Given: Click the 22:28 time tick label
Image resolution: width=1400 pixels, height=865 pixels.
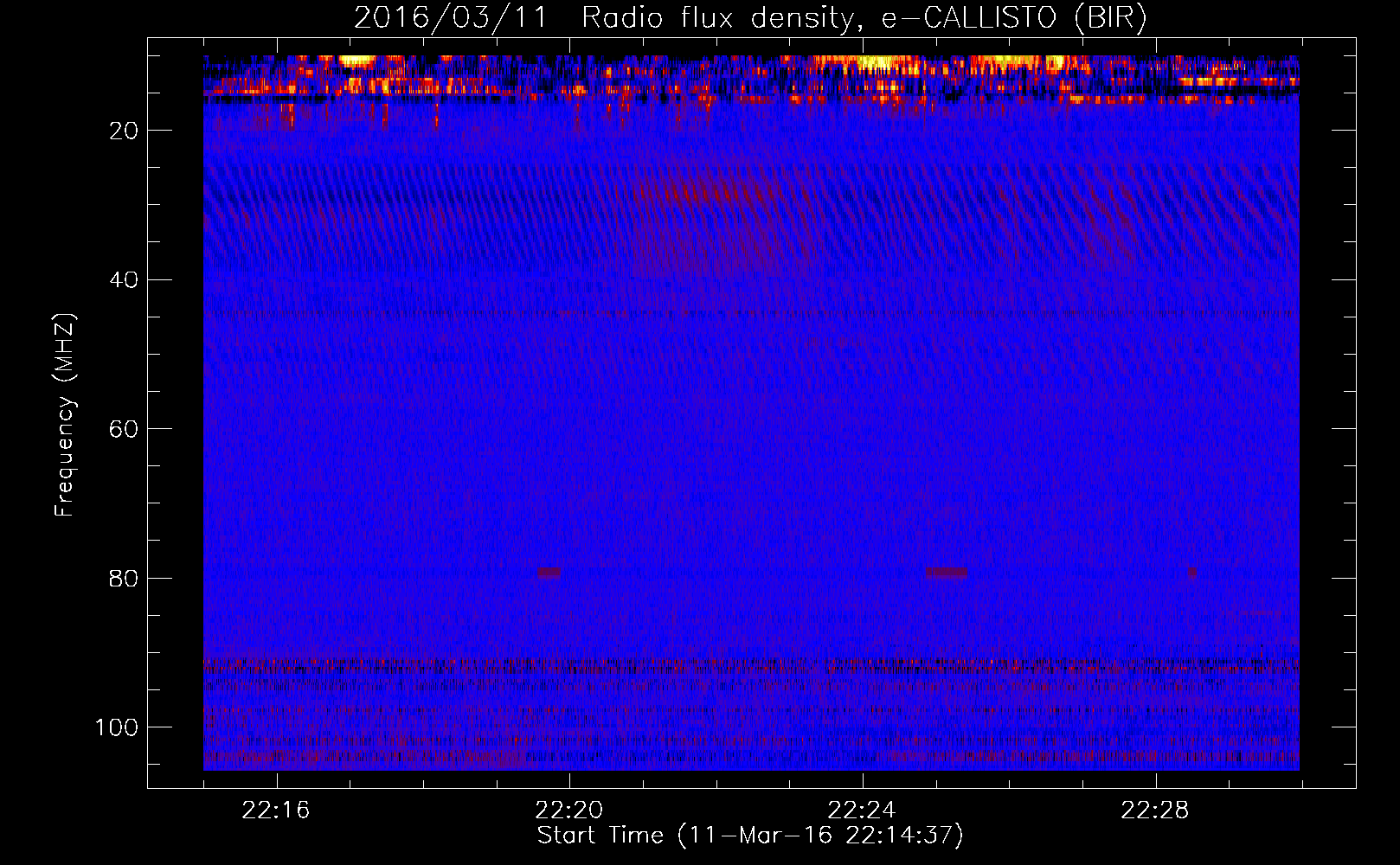Looking at the screenshot, I should point(1155,811).
